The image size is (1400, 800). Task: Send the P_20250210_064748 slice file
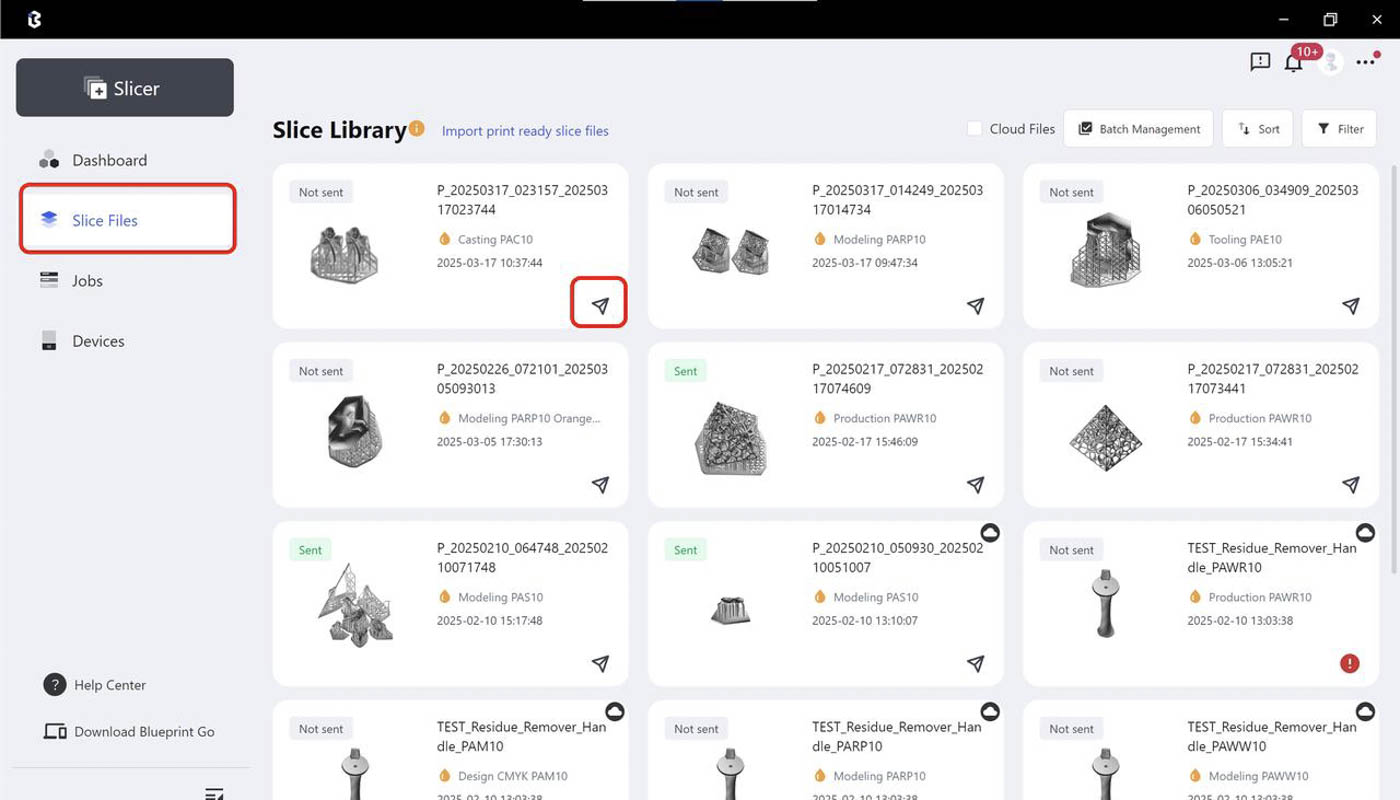point(600,664)
